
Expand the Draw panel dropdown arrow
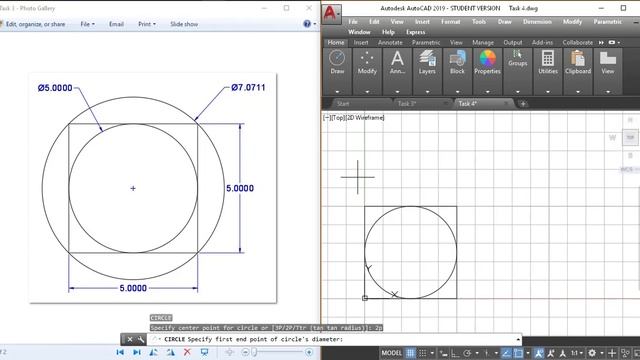pyautogui.click(x=337, y=92)
